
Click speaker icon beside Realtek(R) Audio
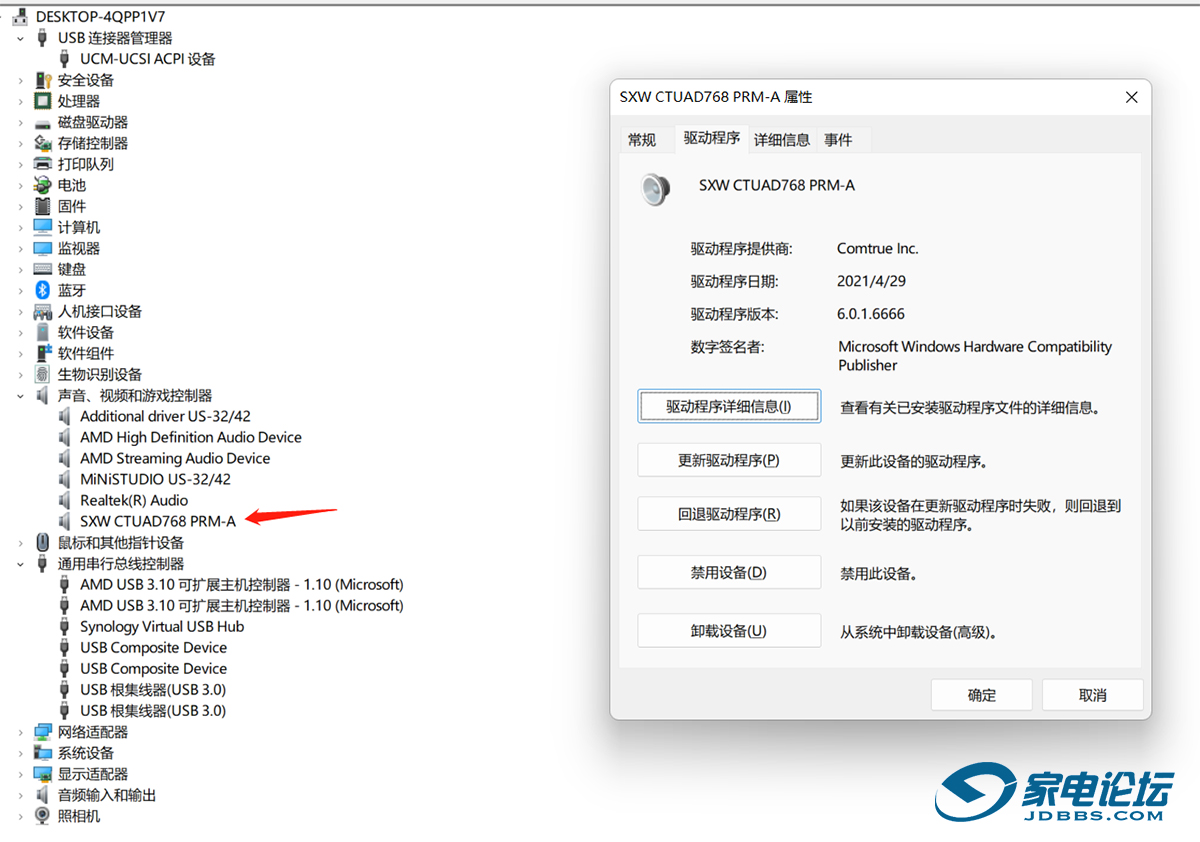(65, 500)
